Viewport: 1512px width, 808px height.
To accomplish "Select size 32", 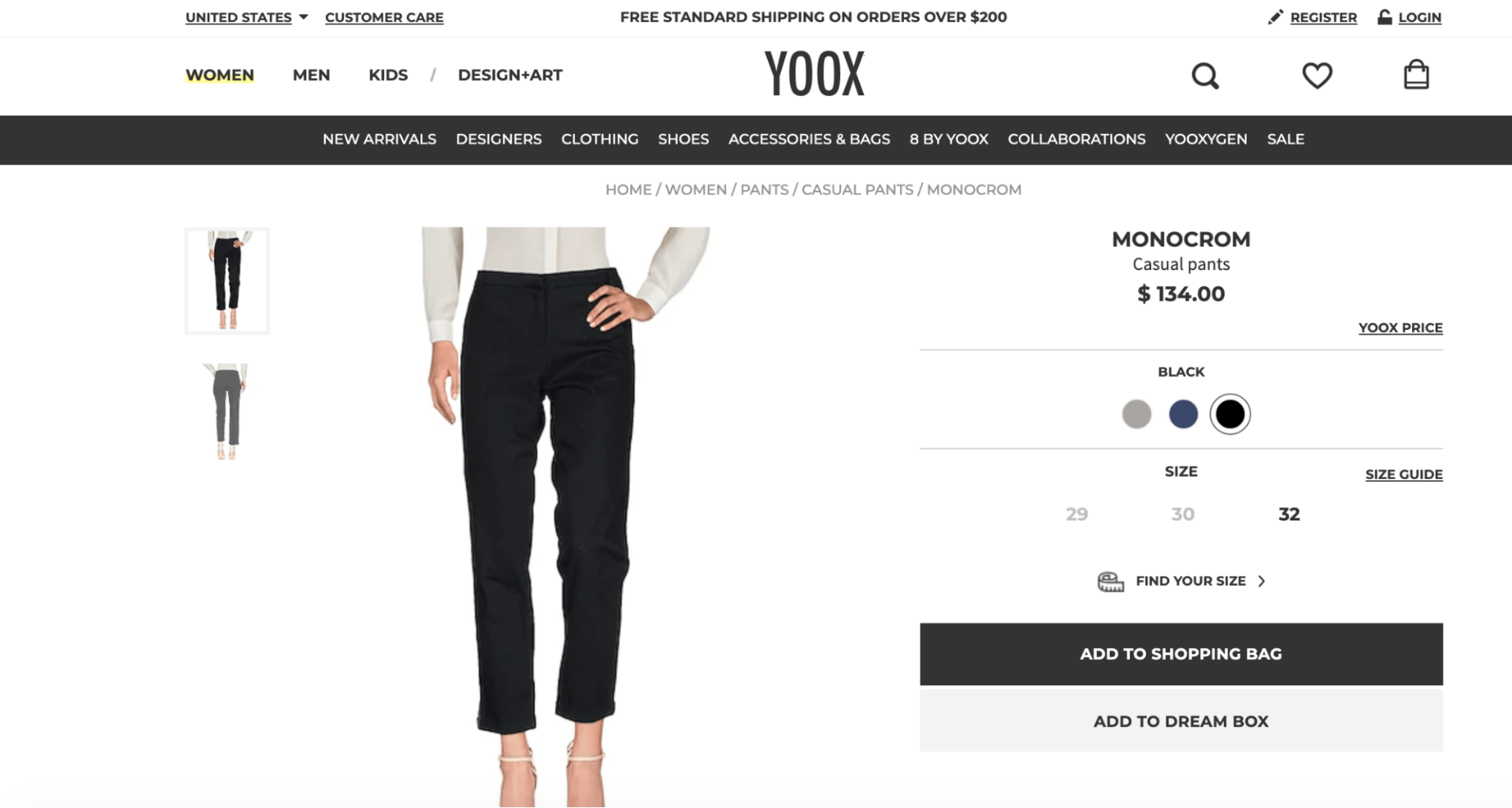I will click(x=1288, y=514).
